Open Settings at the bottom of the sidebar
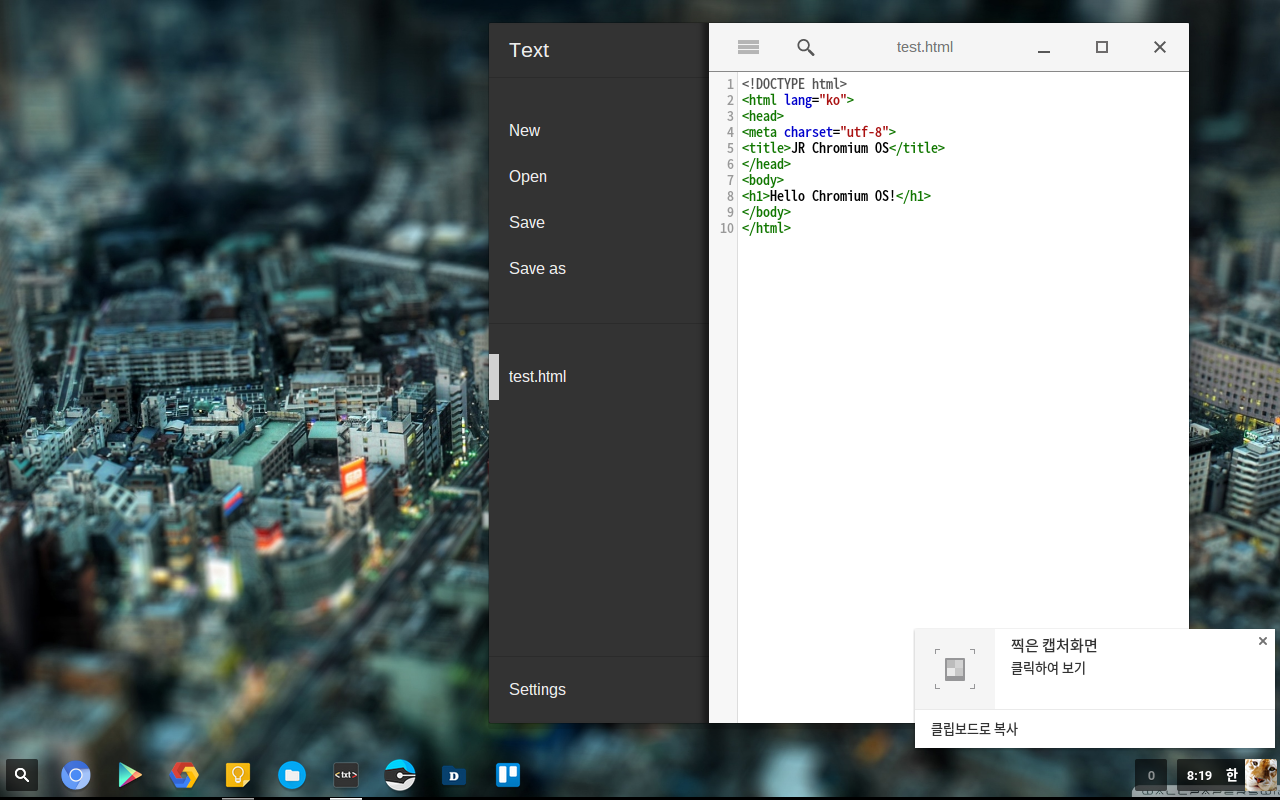 pos(537,690)
